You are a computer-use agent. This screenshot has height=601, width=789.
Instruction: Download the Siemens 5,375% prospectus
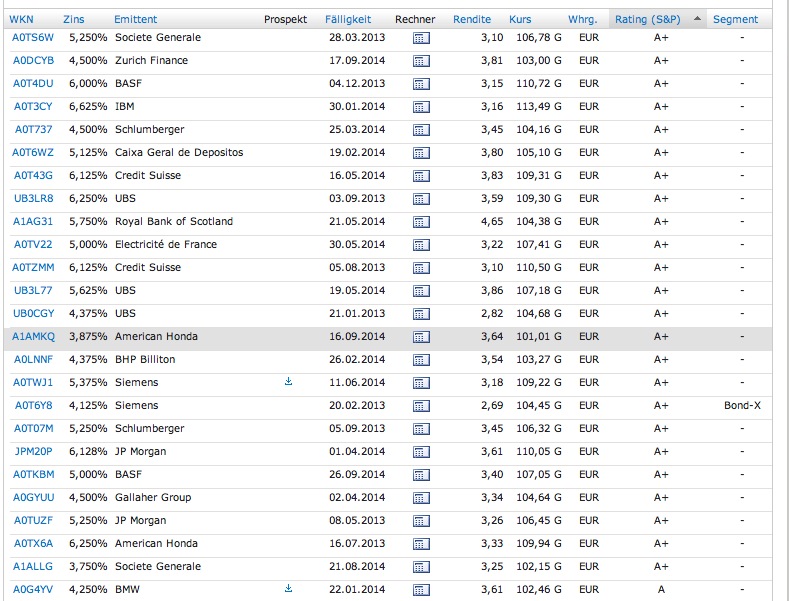[288, 382]
